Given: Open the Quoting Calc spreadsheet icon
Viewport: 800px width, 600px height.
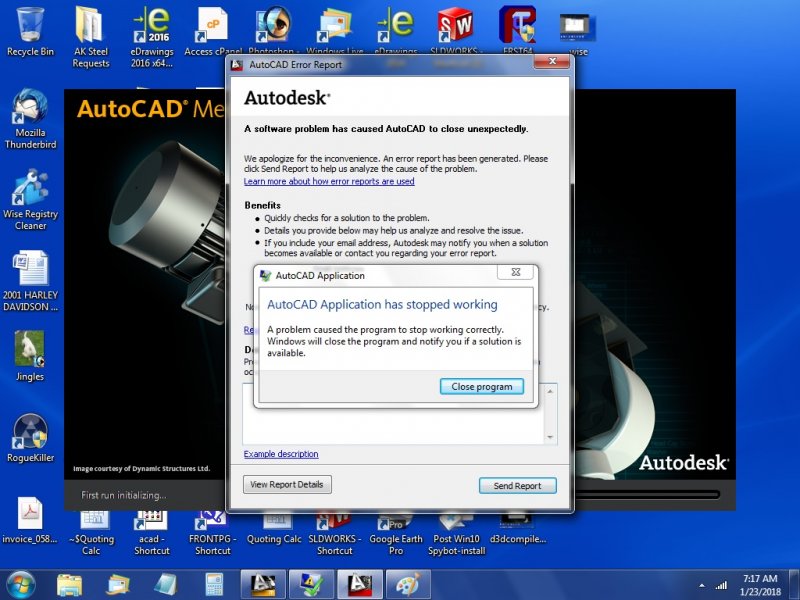Looking at the screenshot, I should pyautogui.click(x=274, y=528).
